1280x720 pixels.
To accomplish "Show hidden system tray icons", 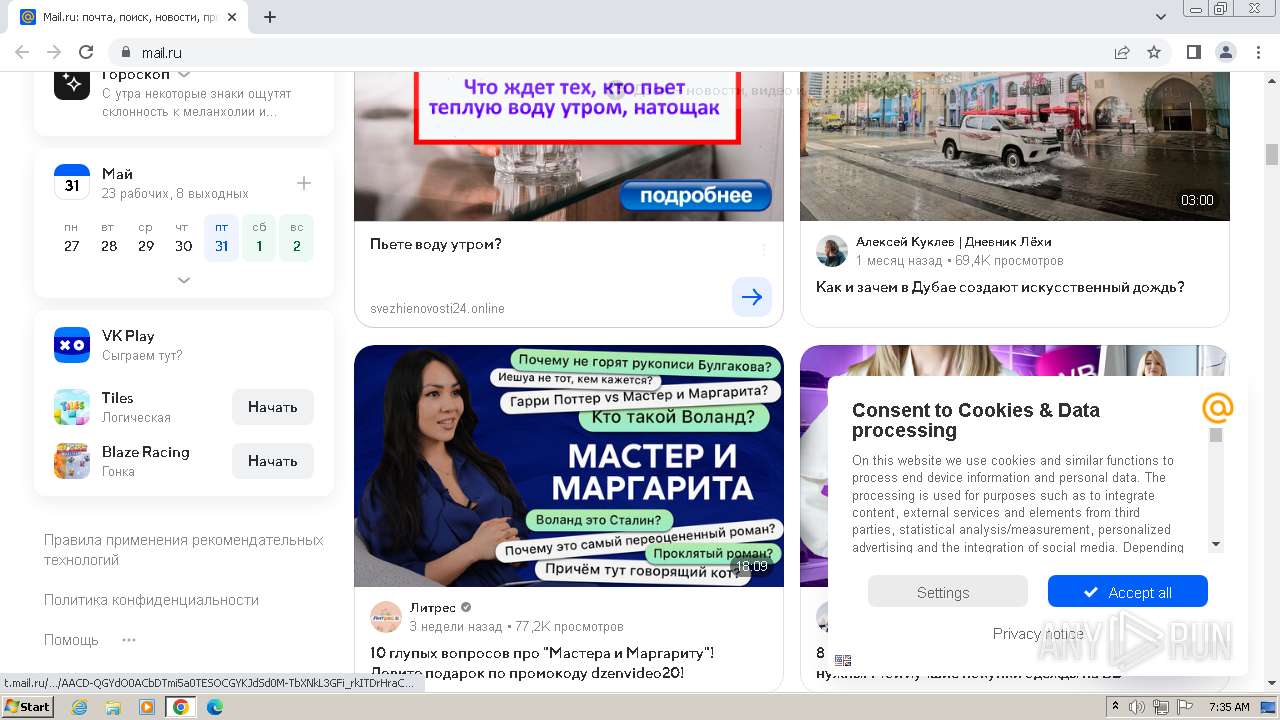I will point(1116,707).
